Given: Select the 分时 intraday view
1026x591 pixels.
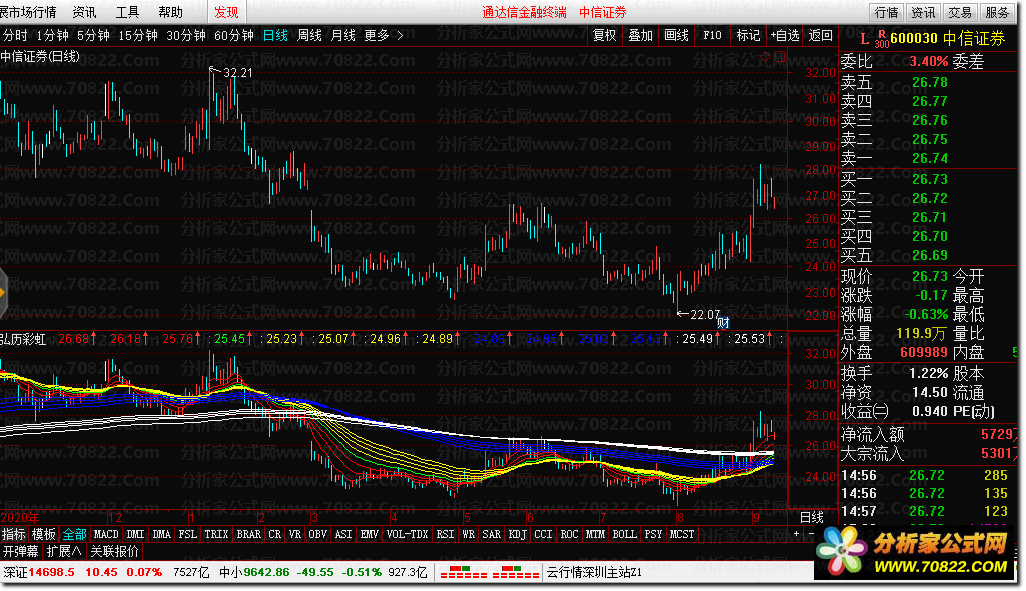Looking at the screenshot, I should click(15, 35).
